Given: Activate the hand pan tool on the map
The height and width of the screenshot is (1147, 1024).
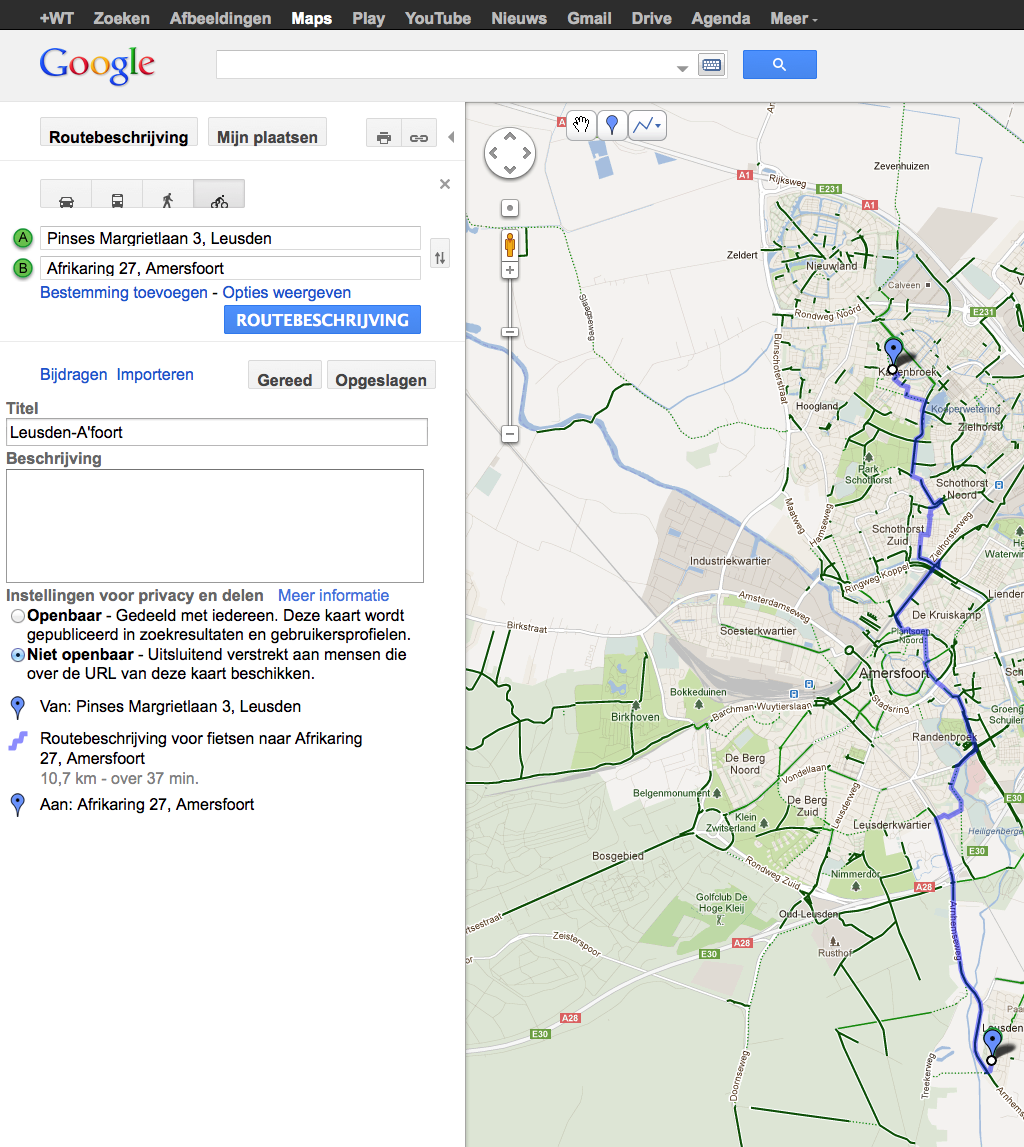Looking at the screenshot, I should click(581, 124).
